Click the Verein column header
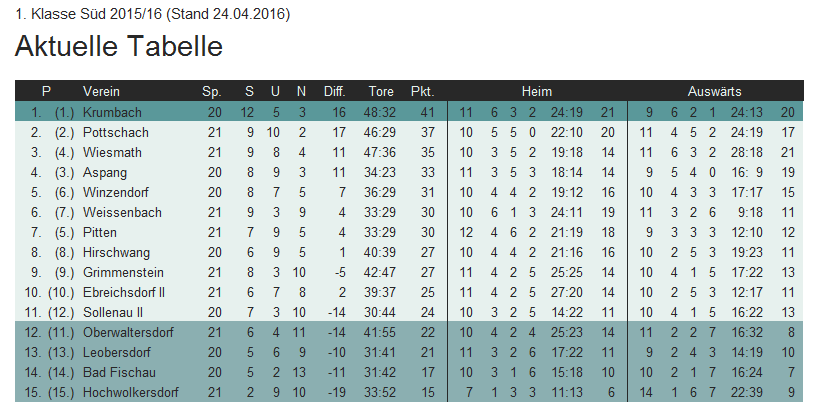 click(102, 91)
